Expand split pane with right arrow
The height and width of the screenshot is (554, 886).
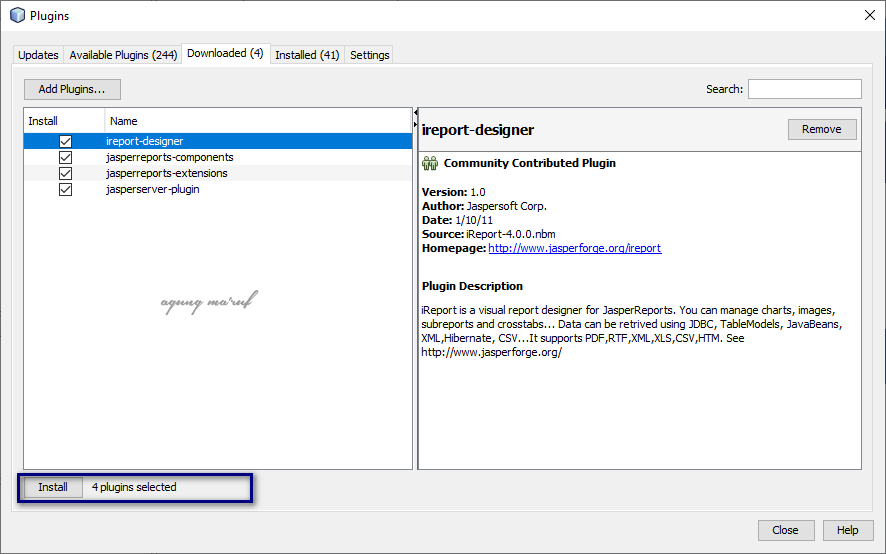click(415, 124)
